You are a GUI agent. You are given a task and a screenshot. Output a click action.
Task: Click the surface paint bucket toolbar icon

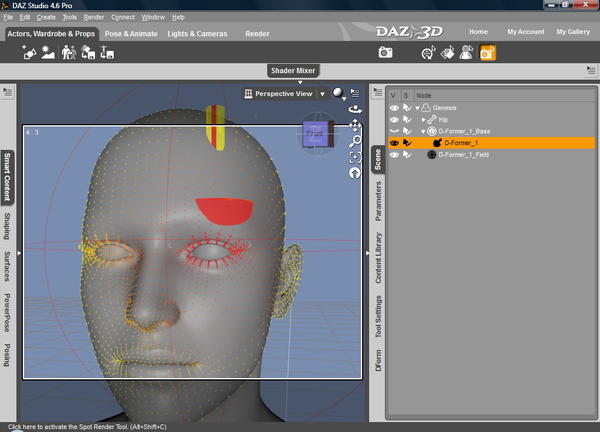tap(447, 53)
